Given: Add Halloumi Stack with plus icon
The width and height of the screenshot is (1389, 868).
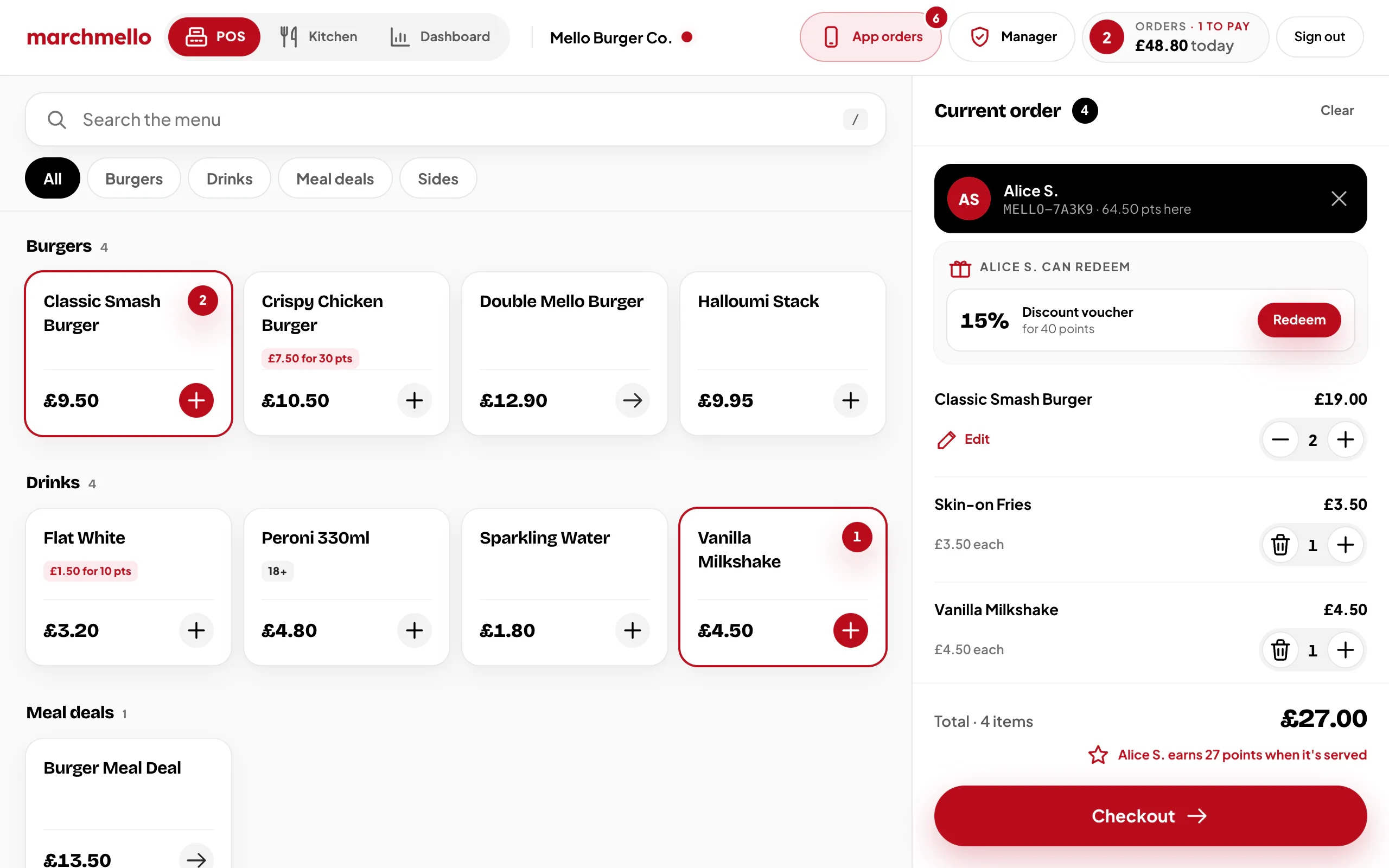Looking at the screenshot, I should point(851,400).
